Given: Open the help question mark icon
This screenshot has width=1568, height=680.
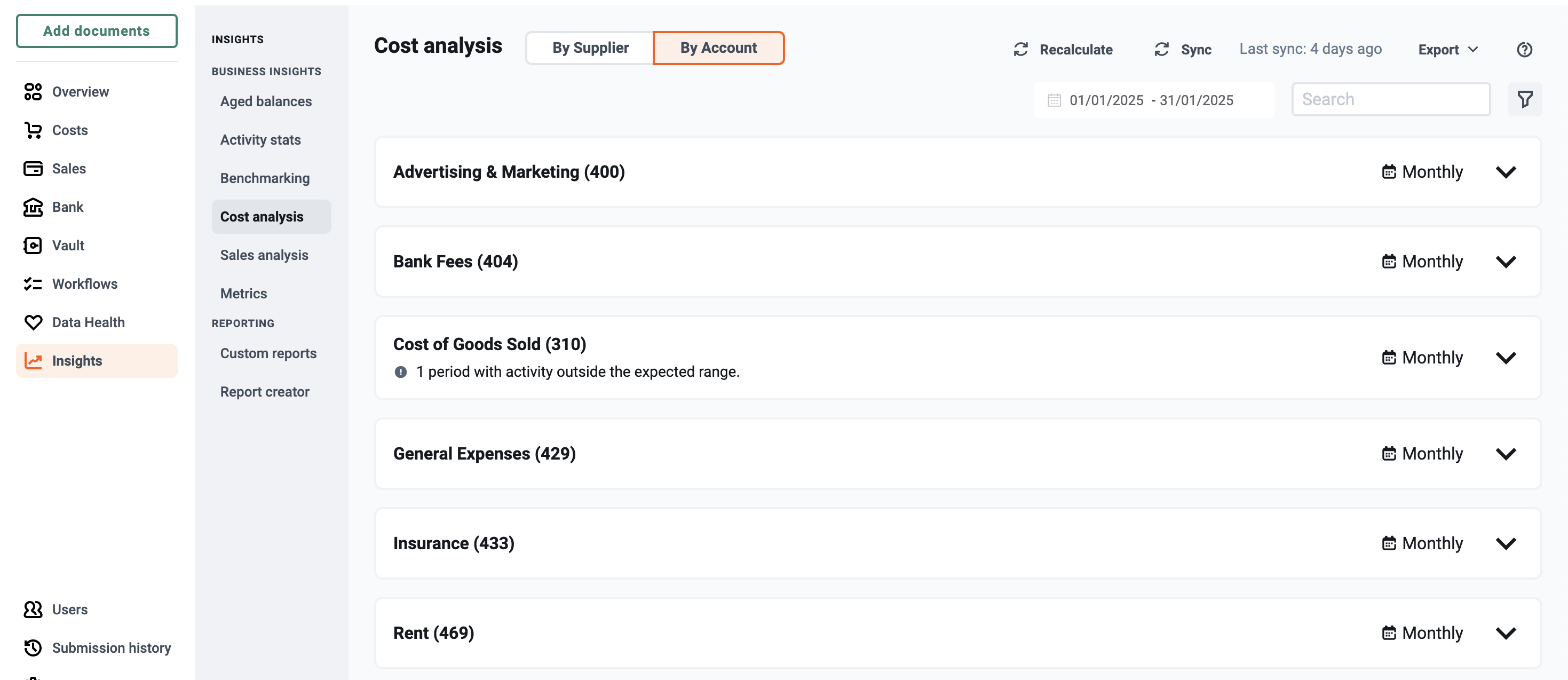Looking at the screenshot, I should (1524, 49).
